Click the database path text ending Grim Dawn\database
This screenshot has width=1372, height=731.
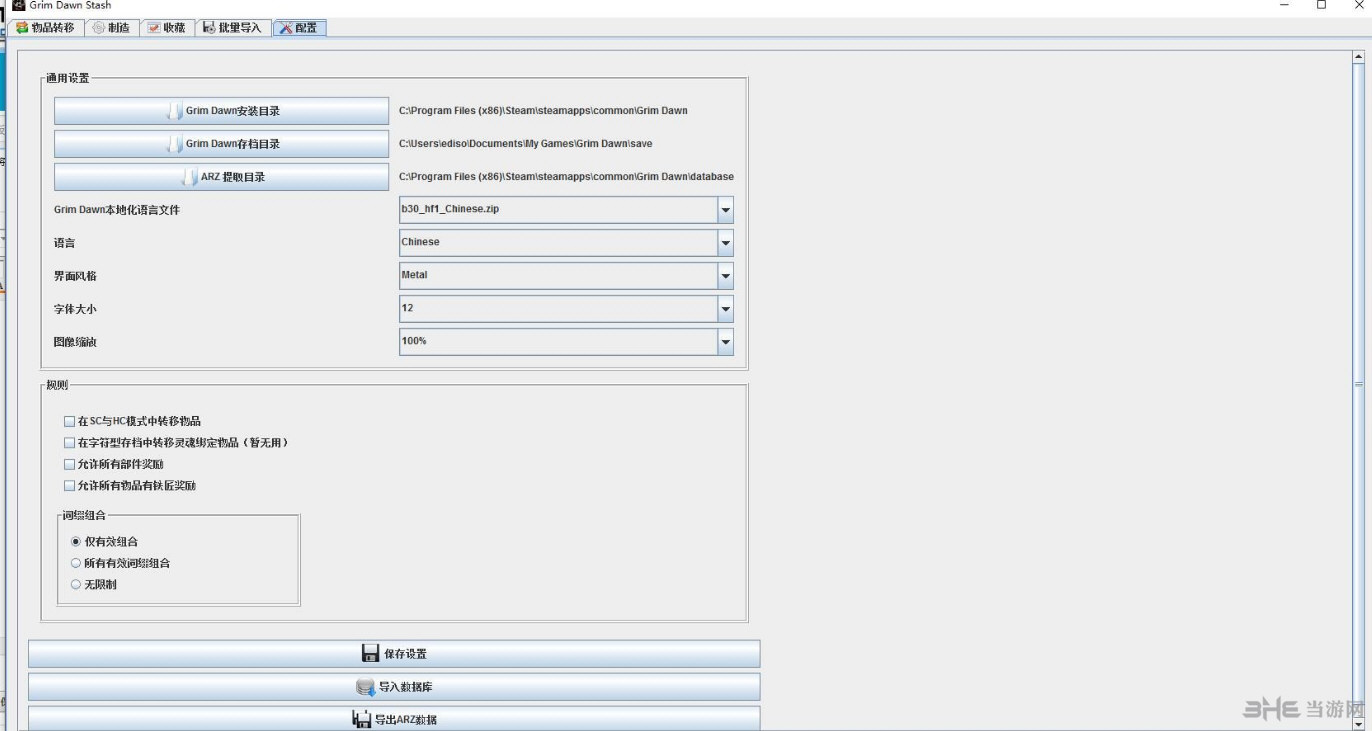566,177
